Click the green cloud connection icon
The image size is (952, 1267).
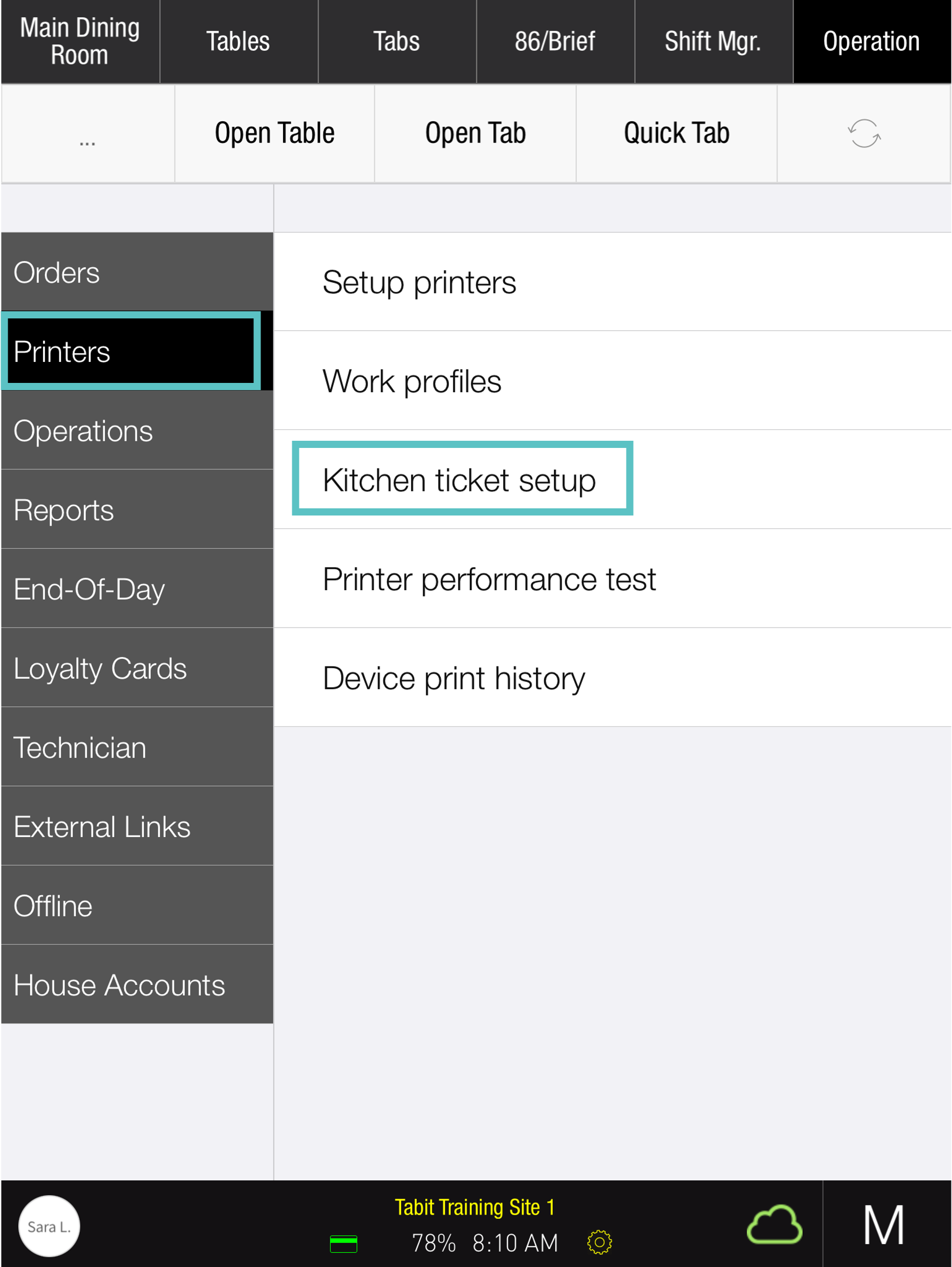(x=774, y=1225)
